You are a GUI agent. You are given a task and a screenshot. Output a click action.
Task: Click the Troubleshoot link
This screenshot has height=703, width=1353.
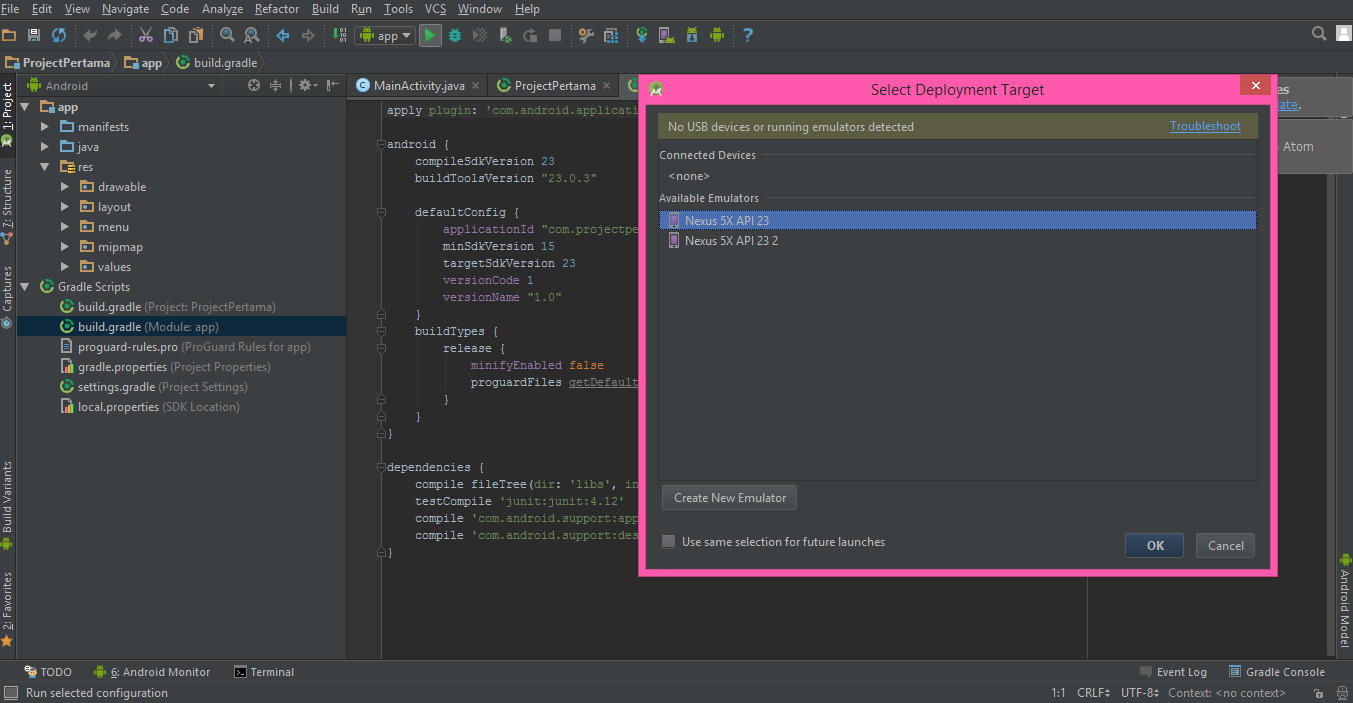pyautogui.click(x=1205, y=126)
